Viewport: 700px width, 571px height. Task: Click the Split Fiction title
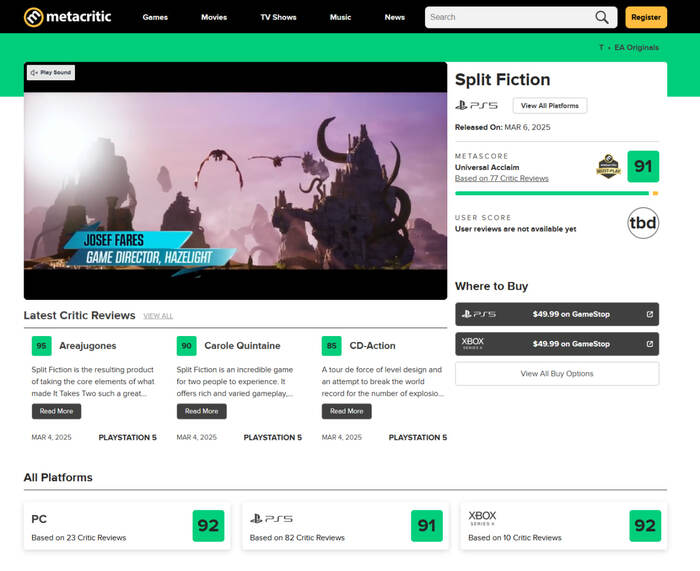502,79
